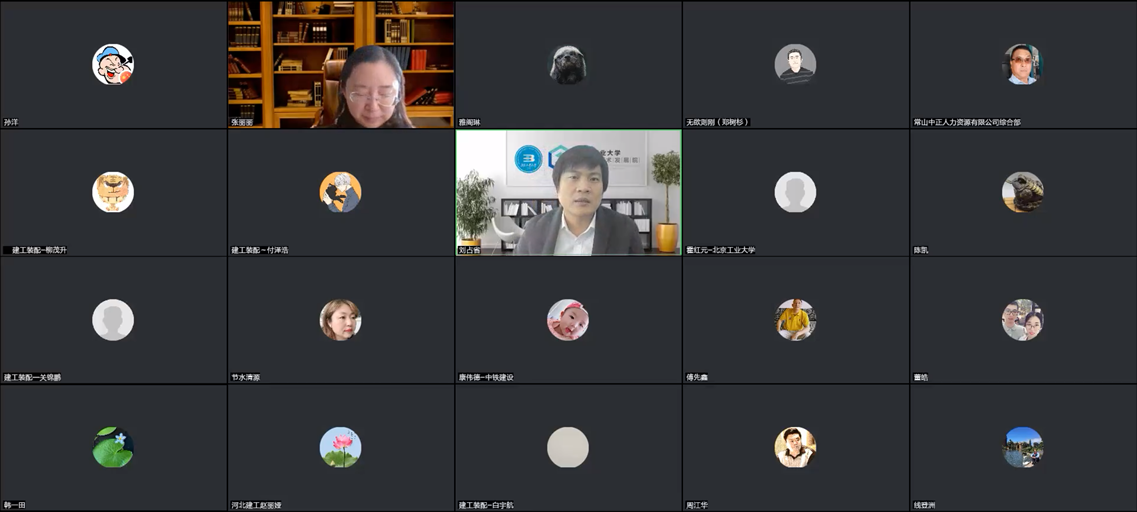Click the lakeside scenery avatar, bottom right tile
This screenshot has width=1137, height=512.
1022,447
